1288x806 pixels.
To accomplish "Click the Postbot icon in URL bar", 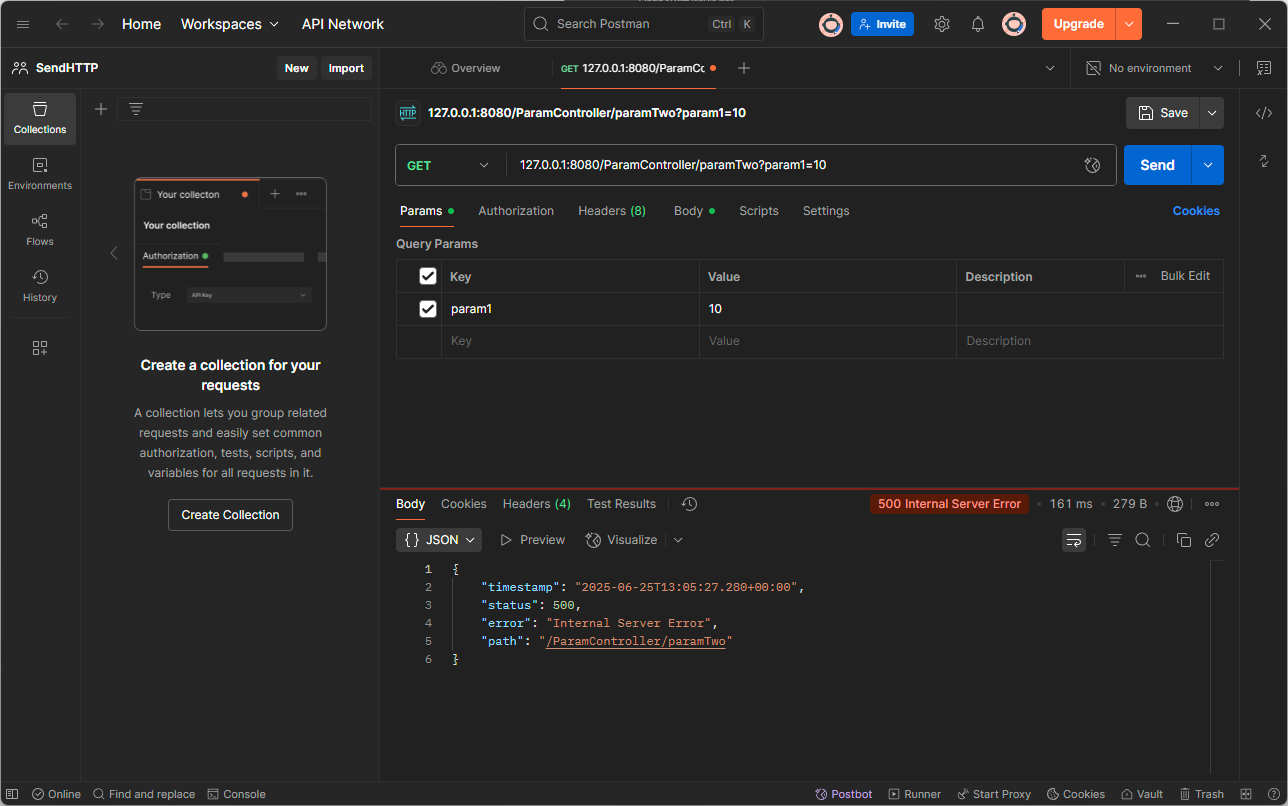I will tap(1092, 165).
